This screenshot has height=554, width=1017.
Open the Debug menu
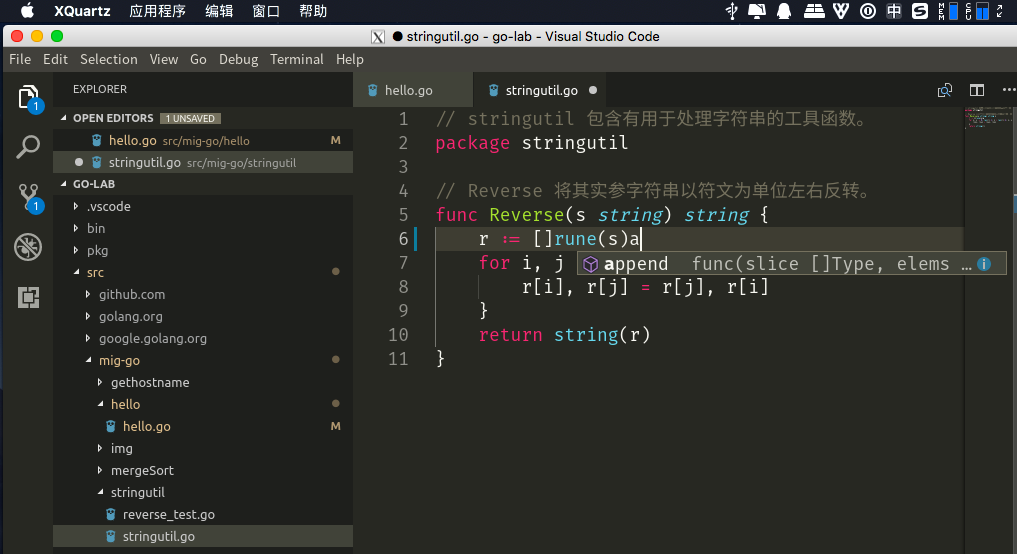[x=238, y=59]
